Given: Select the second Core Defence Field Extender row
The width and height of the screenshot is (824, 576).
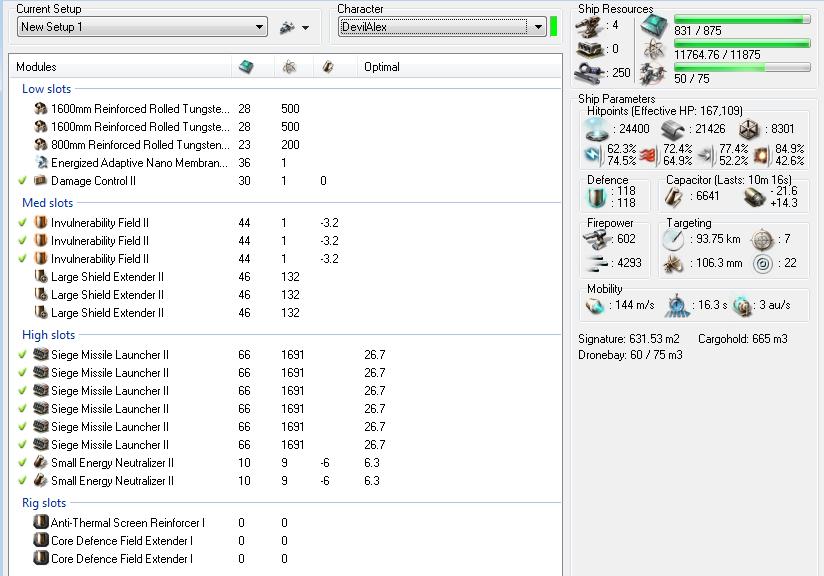Looking at the screenshot, I should 285,559.
